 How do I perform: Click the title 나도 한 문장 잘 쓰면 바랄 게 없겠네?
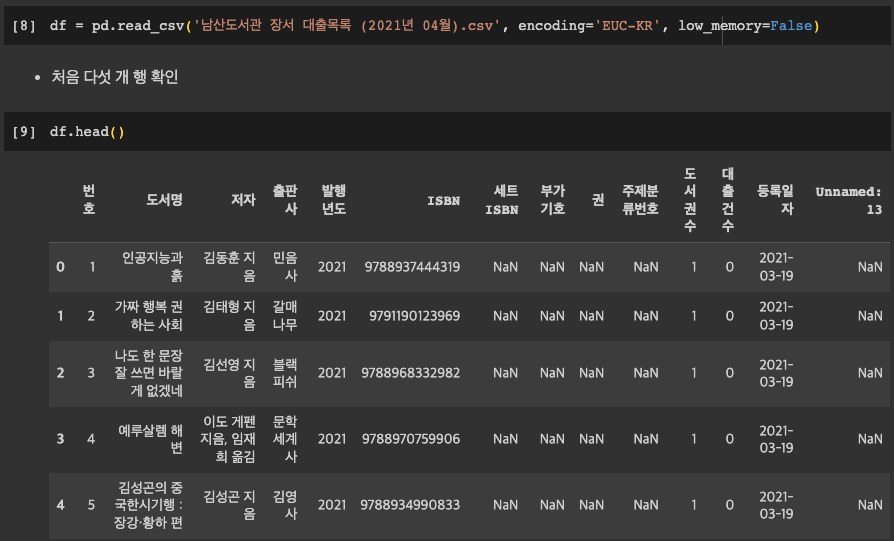[x=149, y=373]
